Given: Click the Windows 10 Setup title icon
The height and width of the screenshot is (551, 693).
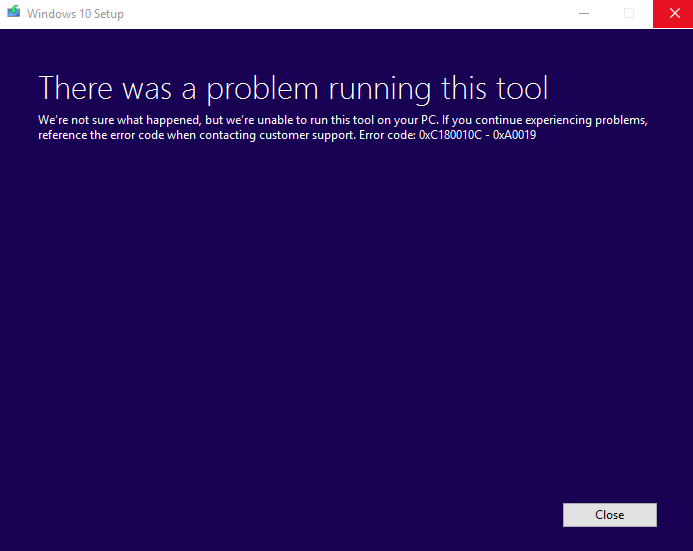Looking at the screenshot, I should click(x=14, y=11).
